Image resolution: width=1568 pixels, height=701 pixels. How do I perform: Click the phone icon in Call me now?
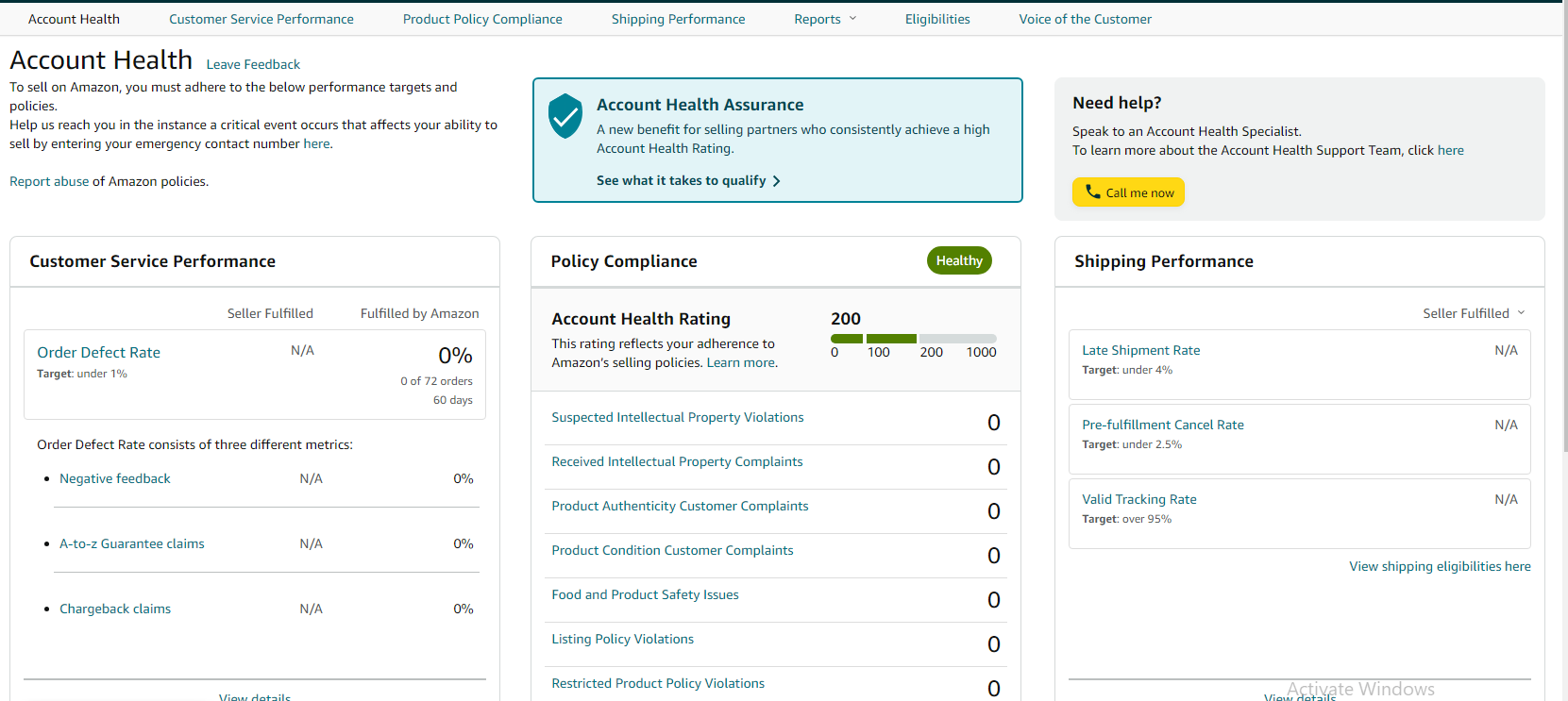(x=1092, y=192)
